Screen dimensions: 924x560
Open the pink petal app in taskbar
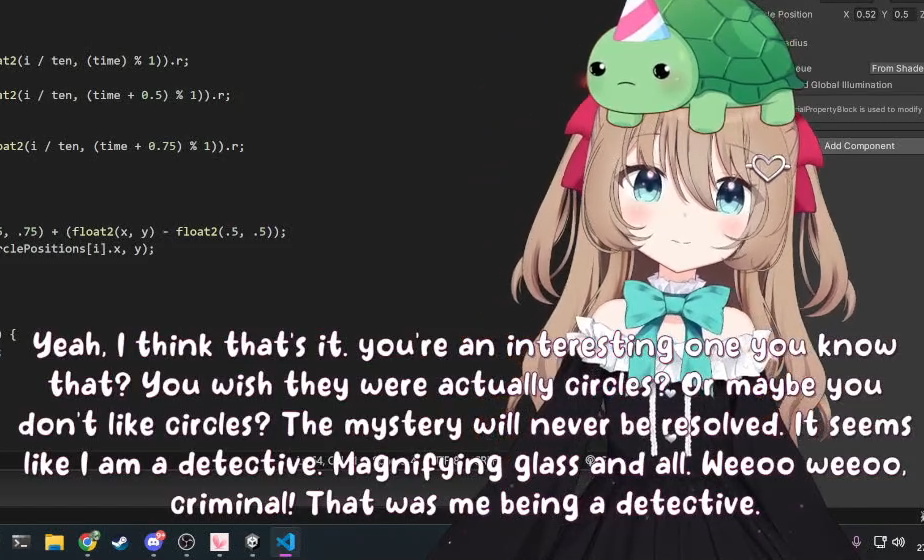[x=219, y=542]
